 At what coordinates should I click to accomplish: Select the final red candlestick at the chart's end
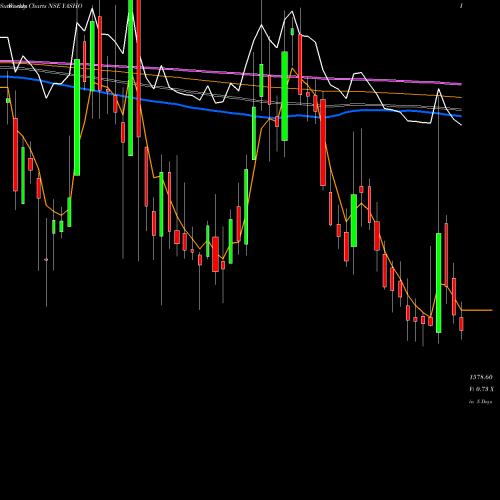click(x=461, y=324)
